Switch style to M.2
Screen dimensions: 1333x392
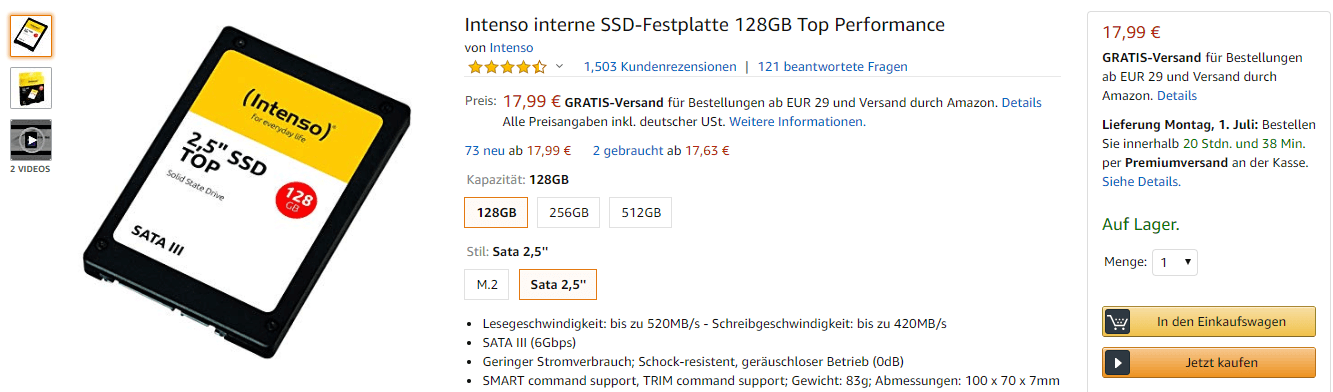coord(487,285)
